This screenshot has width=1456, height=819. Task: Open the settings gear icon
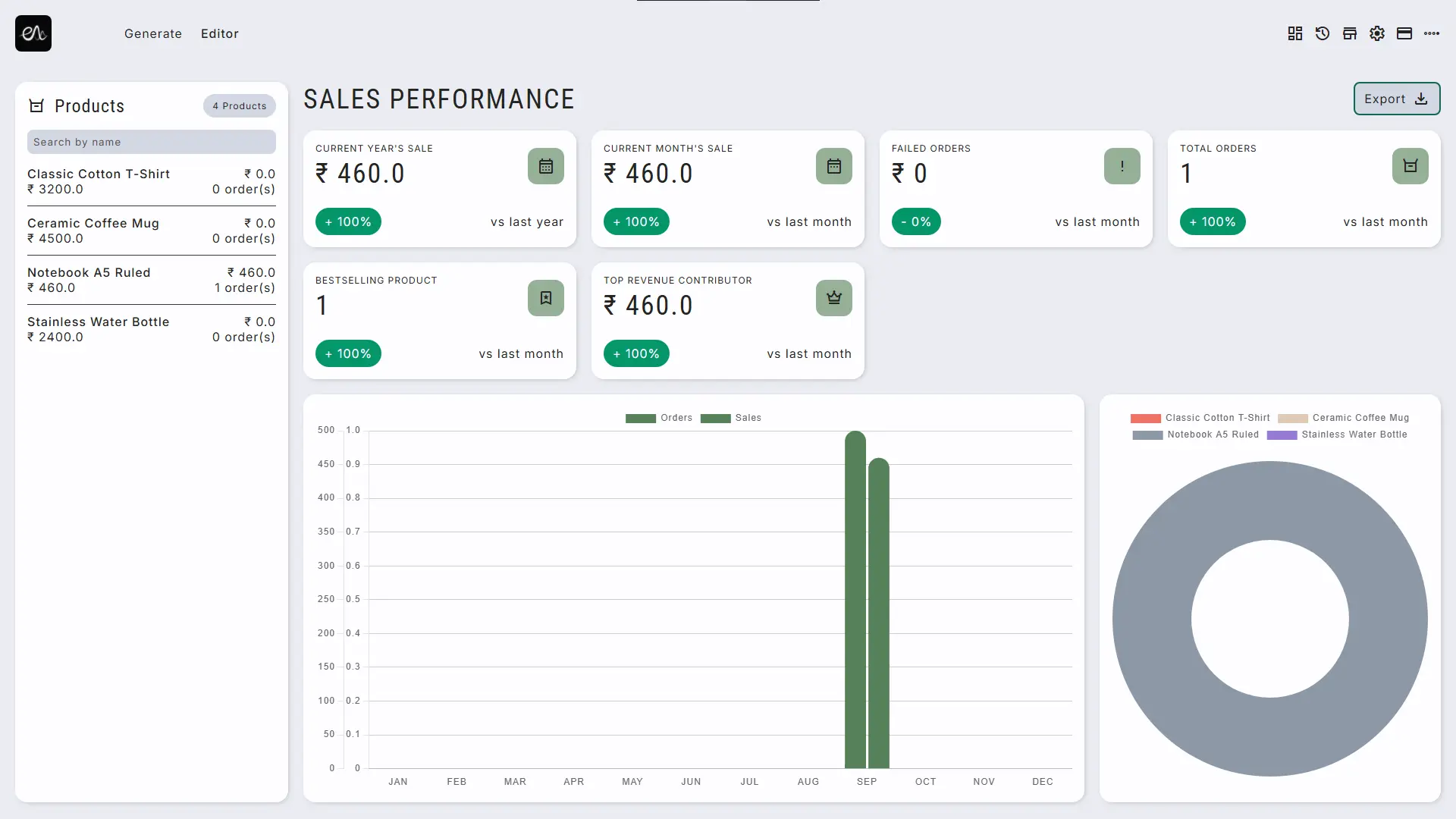pos(1377,33)
